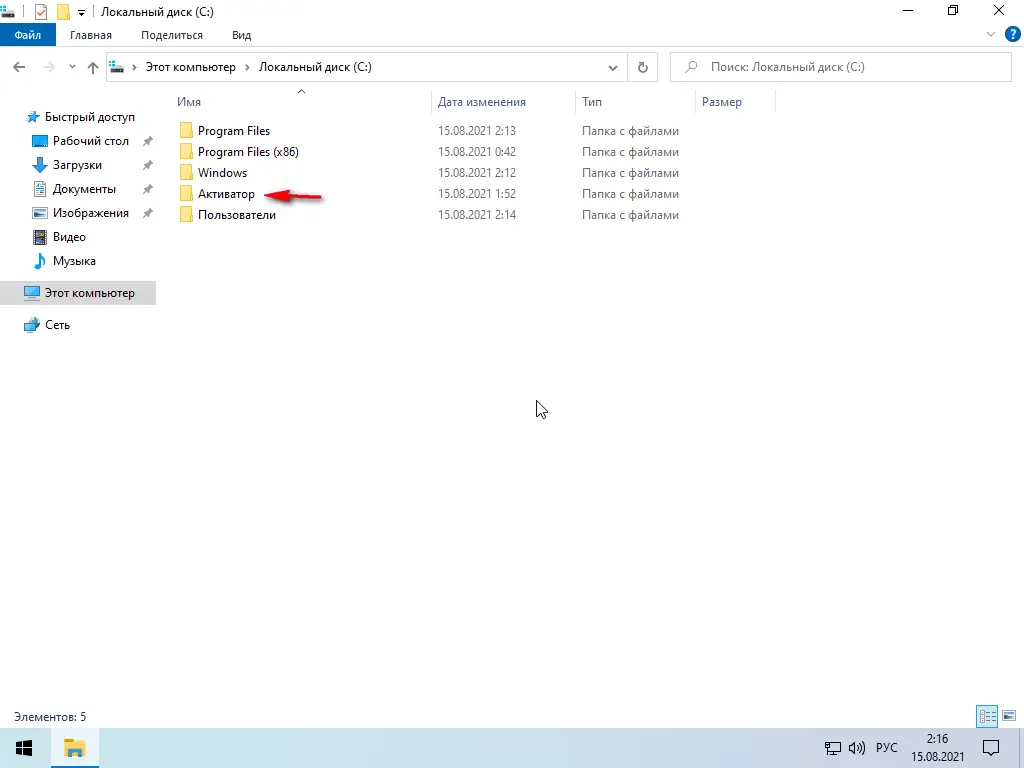Screen dimensions: 1024x768
Task: Select the Пользователи folder
Action: pos(236,215)
